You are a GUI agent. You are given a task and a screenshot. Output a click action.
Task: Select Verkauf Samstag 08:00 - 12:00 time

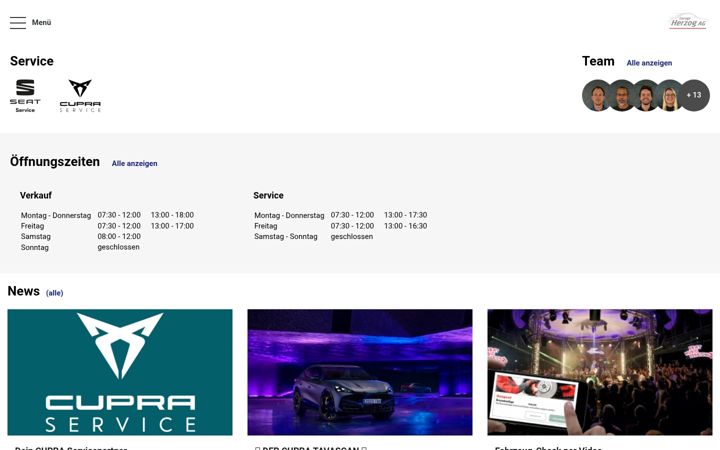119,236
